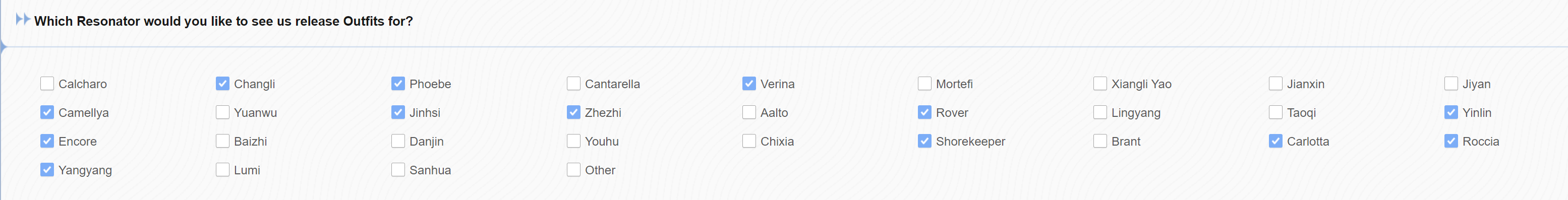Check the Jianxin box
This screenshot has width=1568, height=200.
tap(1276, 83)
